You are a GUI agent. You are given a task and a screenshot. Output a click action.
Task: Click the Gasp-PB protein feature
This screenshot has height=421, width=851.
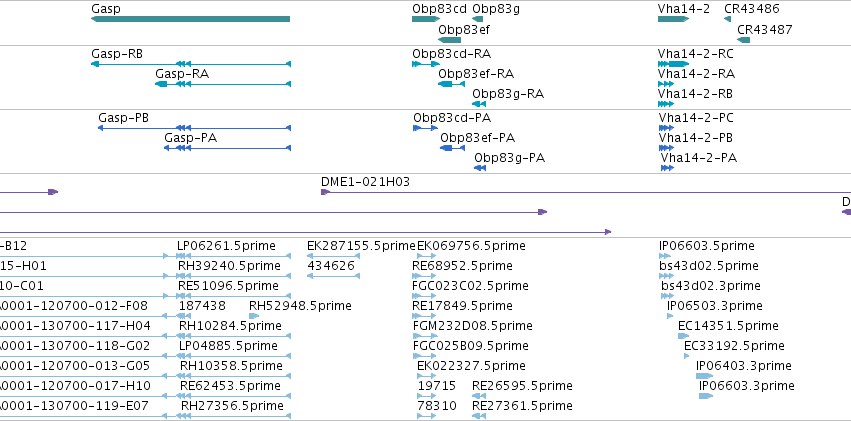coord(194,128)
